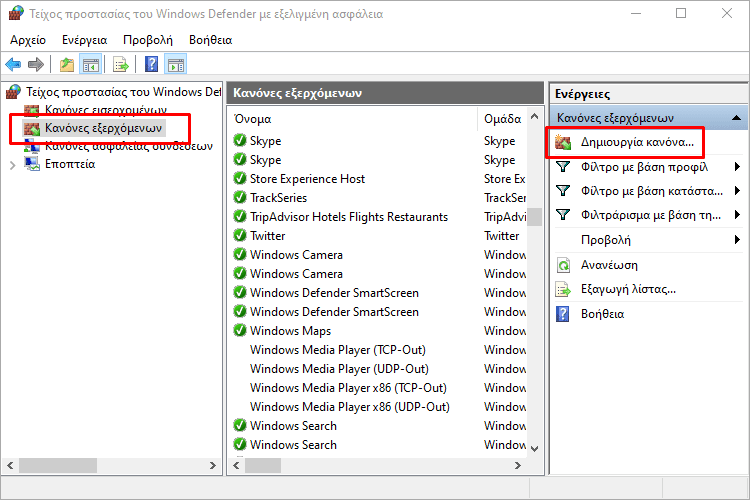Toggle the console tree pane toolbar icon

91,64
